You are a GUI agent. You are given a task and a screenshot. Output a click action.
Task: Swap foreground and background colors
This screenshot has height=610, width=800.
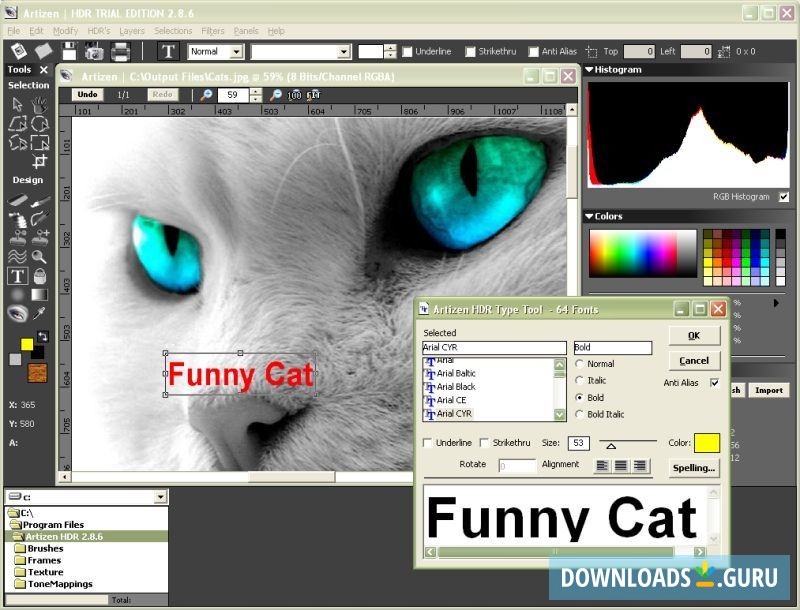click(x=43, y=336)
